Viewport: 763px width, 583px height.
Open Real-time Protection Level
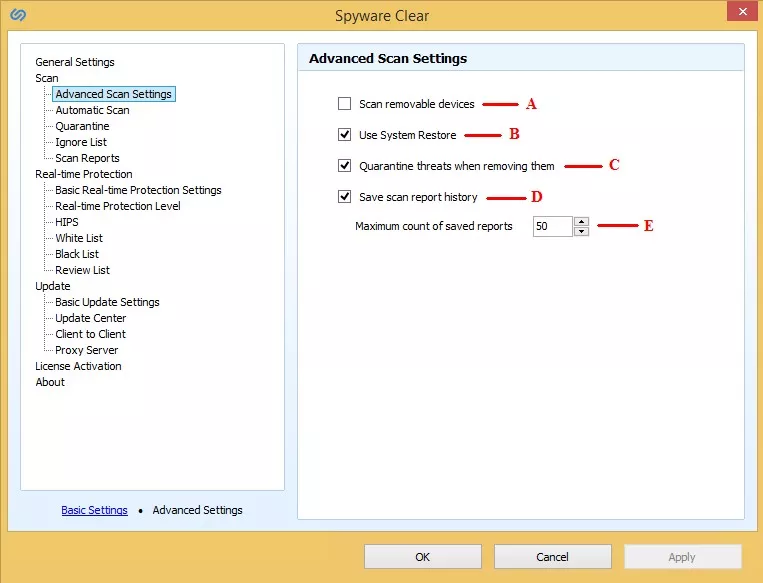pos(118,206)
